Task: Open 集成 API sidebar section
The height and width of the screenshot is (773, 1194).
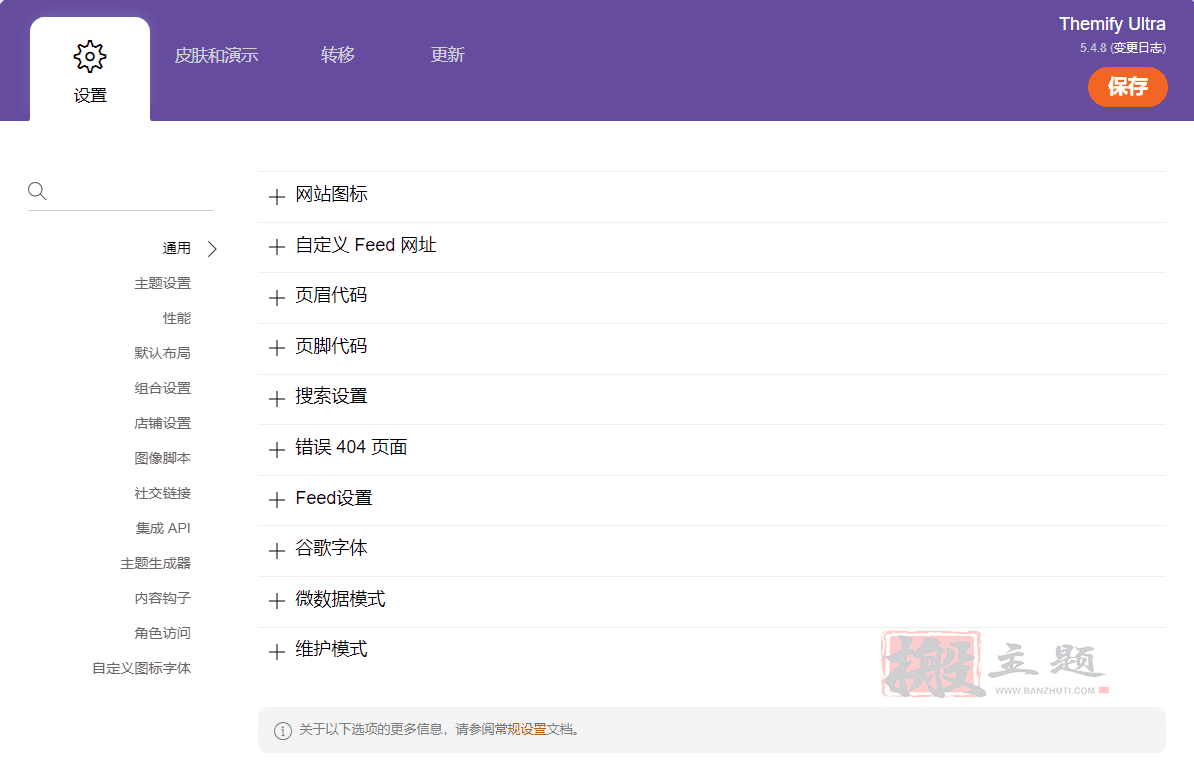Action: pos(163,529)
